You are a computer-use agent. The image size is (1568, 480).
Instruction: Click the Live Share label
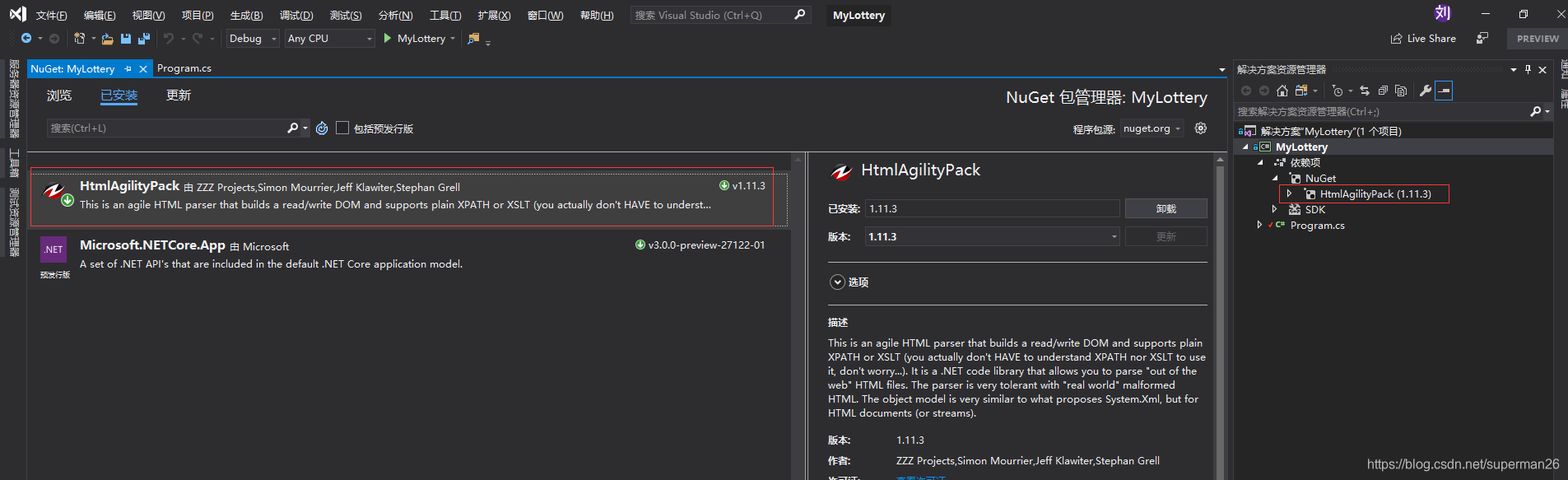coord(1431,39)
